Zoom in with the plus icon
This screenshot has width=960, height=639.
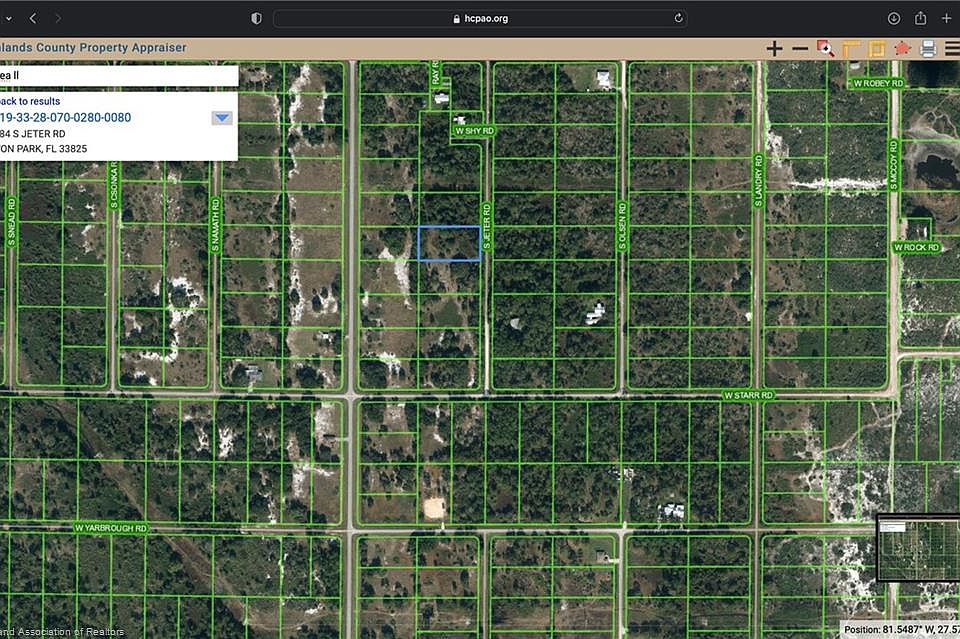(774, 48)
